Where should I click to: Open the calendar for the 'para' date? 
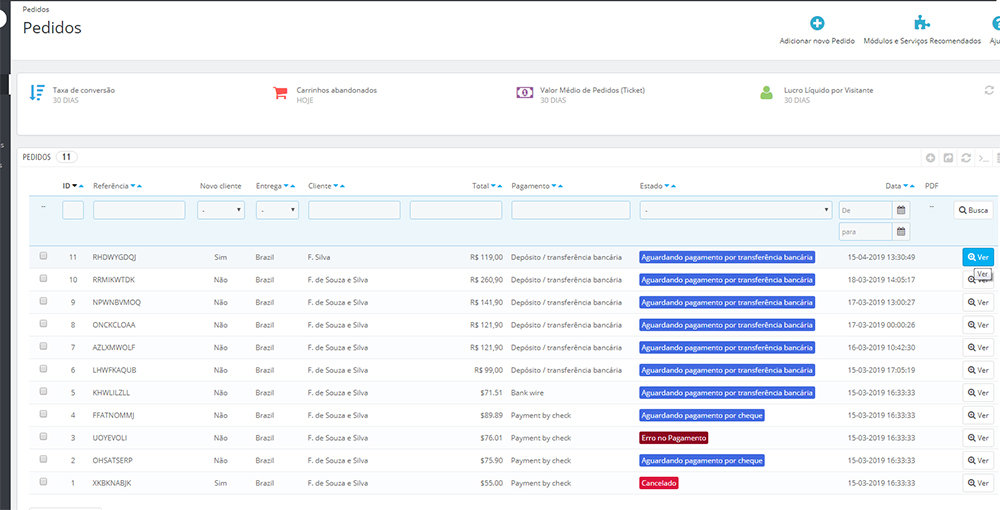(x=901, y=232)
